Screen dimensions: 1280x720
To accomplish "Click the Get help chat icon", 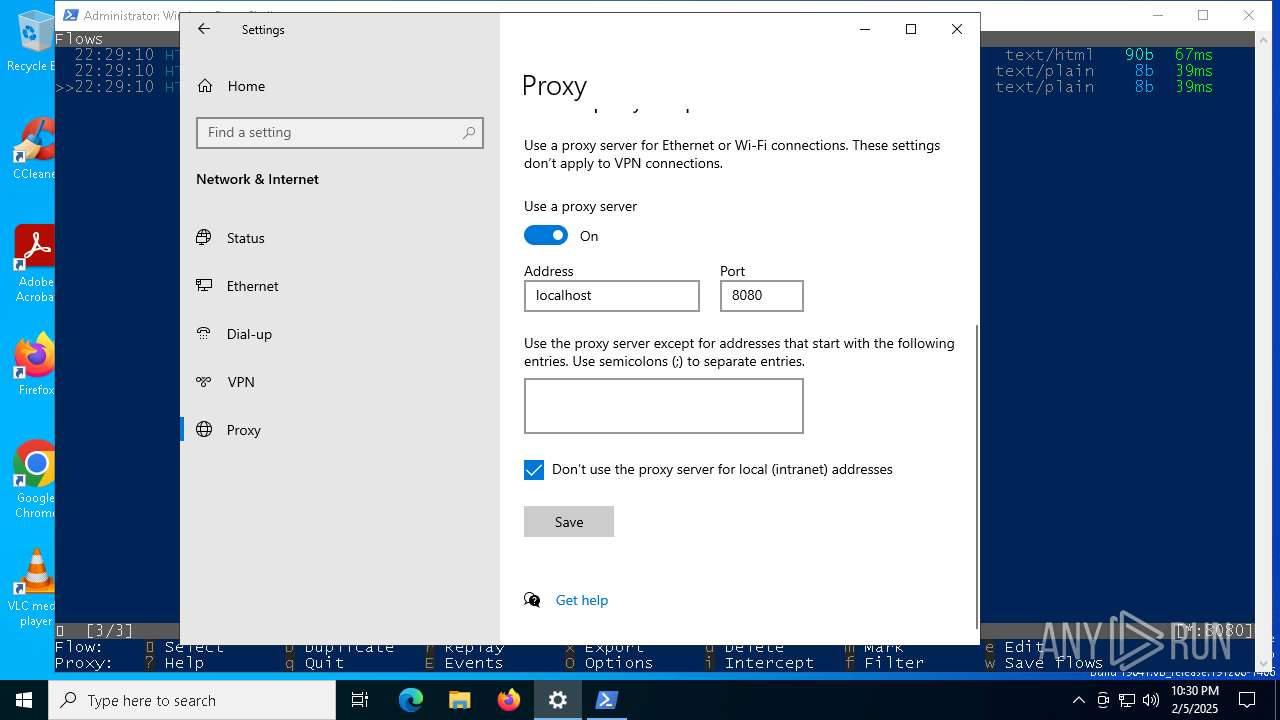I will [532, 600].
